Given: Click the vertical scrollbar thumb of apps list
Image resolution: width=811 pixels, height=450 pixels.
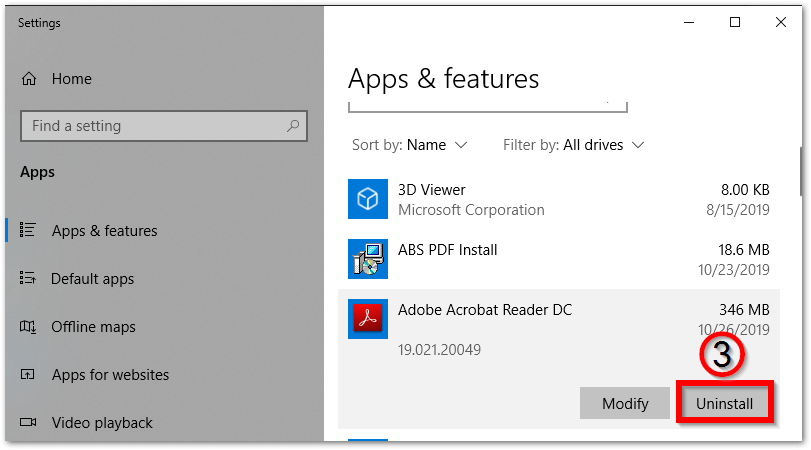Looking at the screenshot, I should pyautogui.click(x=801, y=171).
